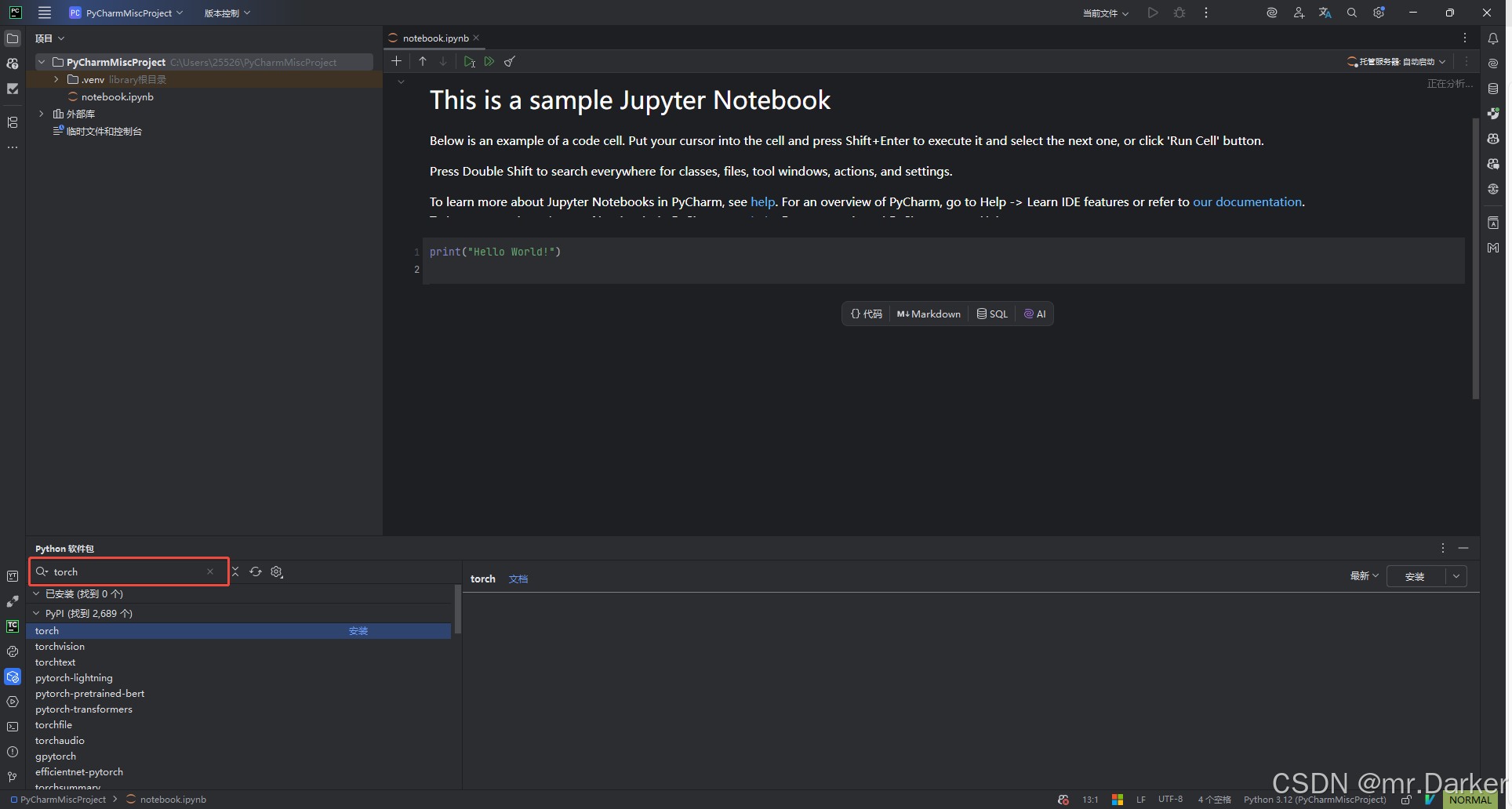Collapse PyCharmMiscProject root tree node
Screen dimensions: 1512x809
[x=42, y=62]
